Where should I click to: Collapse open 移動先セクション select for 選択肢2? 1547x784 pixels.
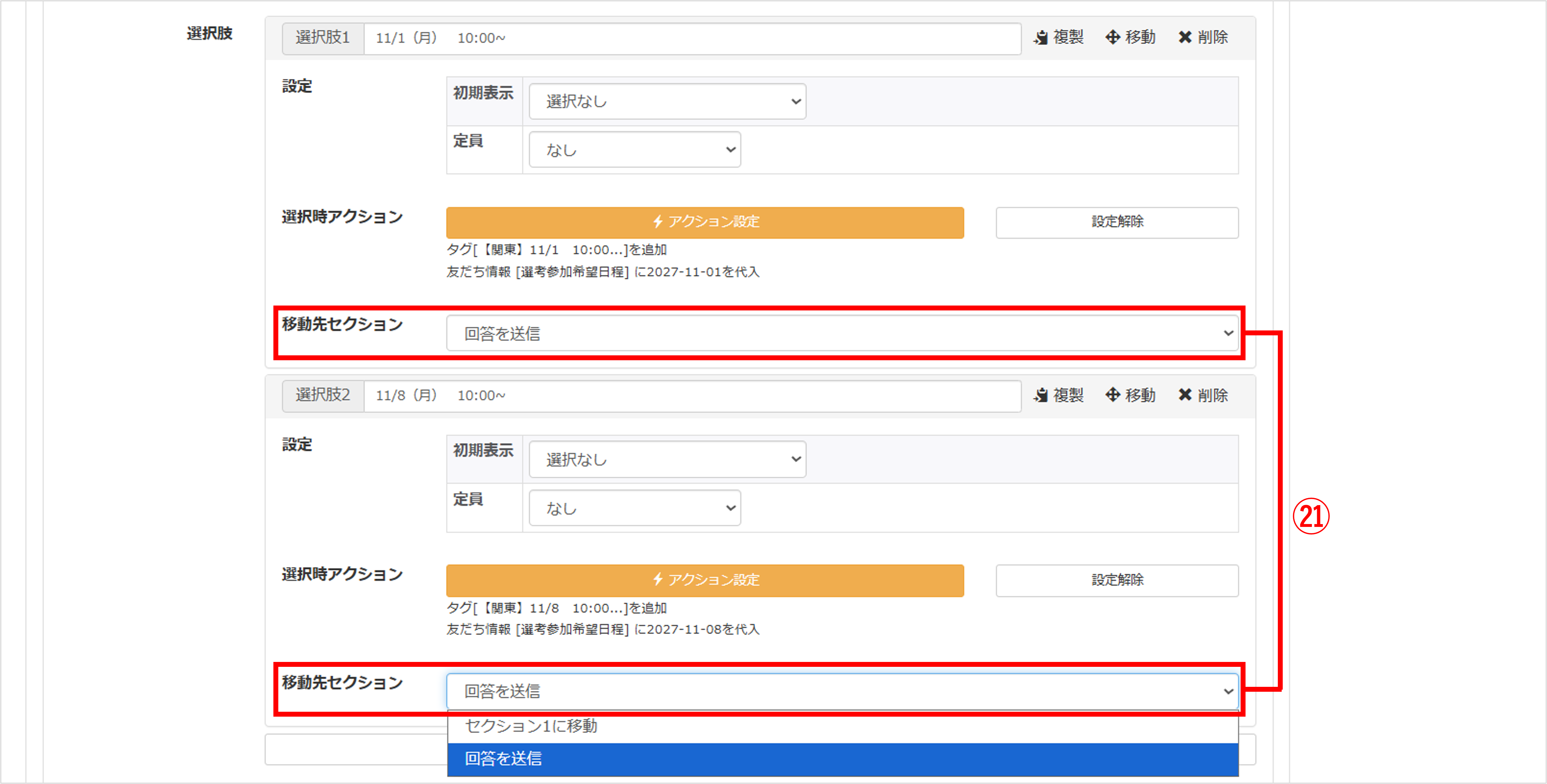click(842, 691)
